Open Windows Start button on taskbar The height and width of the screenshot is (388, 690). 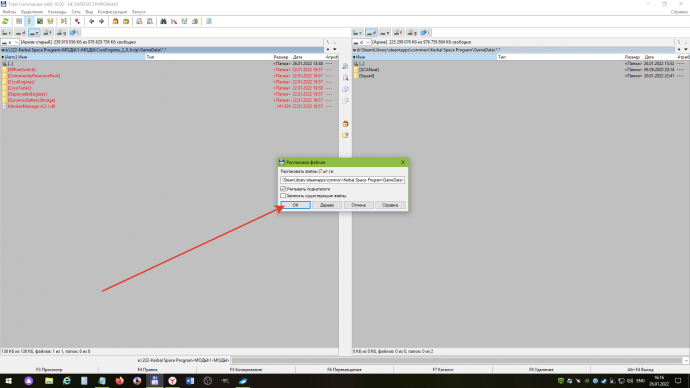(x=8, y=381)
